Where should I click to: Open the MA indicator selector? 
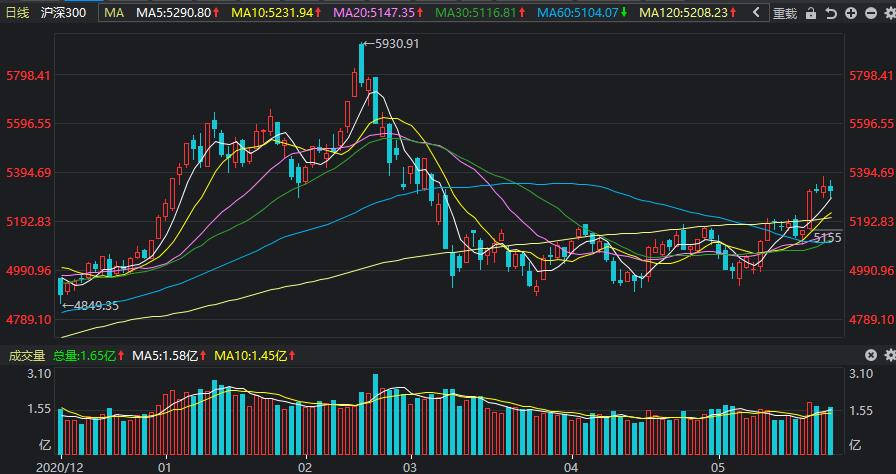point(114,13)
